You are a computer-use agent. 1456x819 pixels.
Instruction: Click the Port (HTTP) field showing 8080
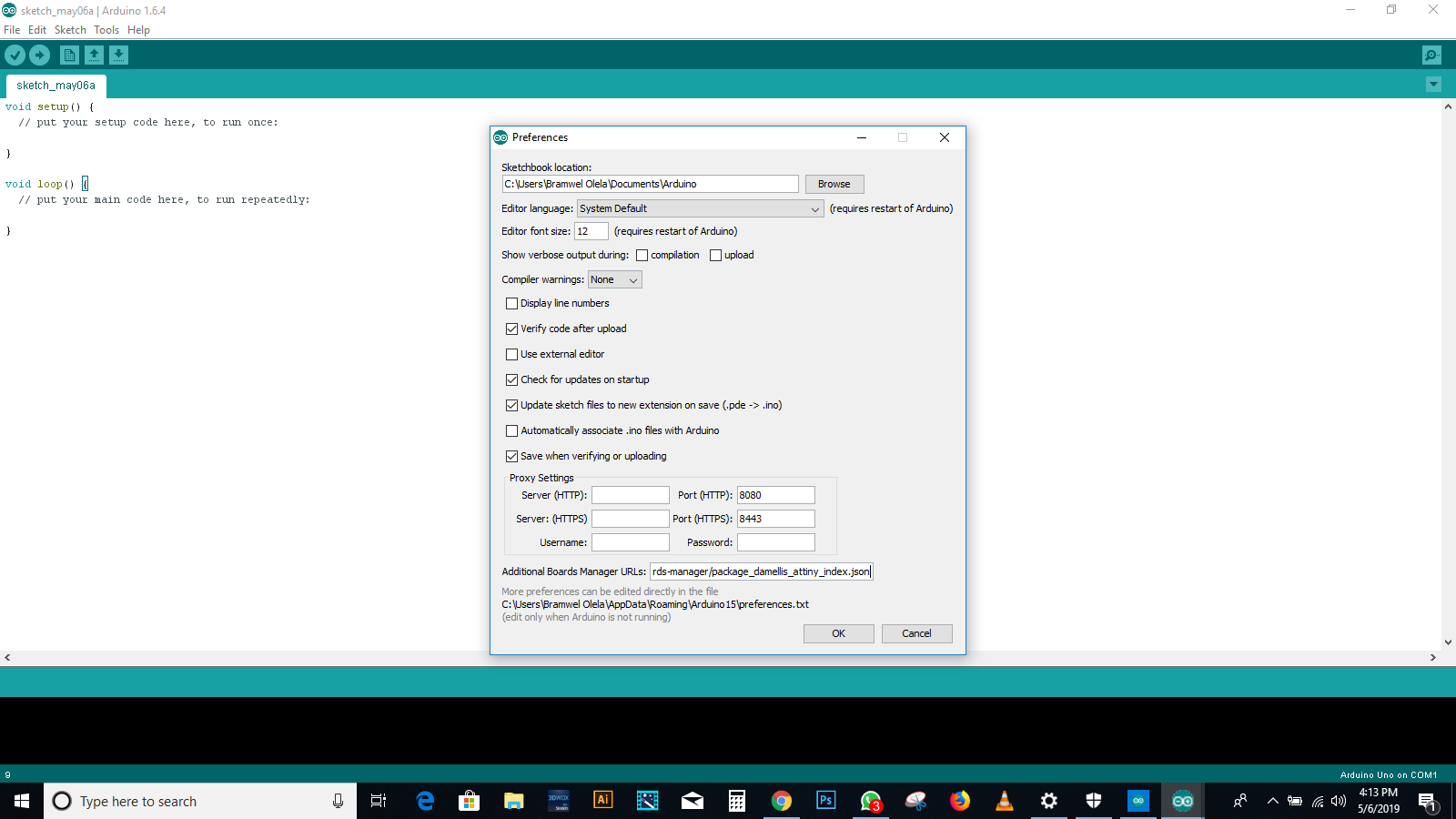coord(776,495)
